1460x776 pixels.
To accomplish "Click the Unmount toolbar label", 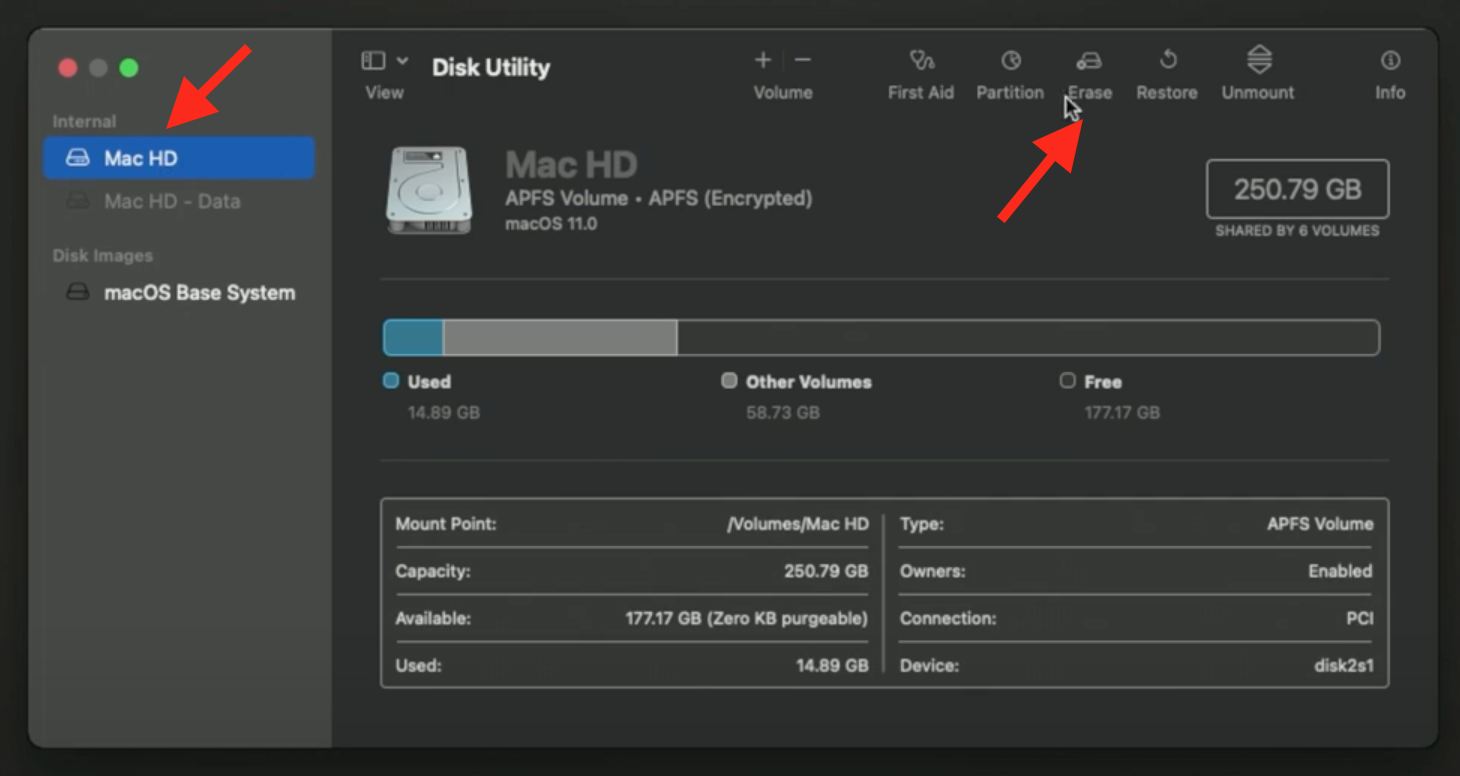I will click(x=1258, y=93).
